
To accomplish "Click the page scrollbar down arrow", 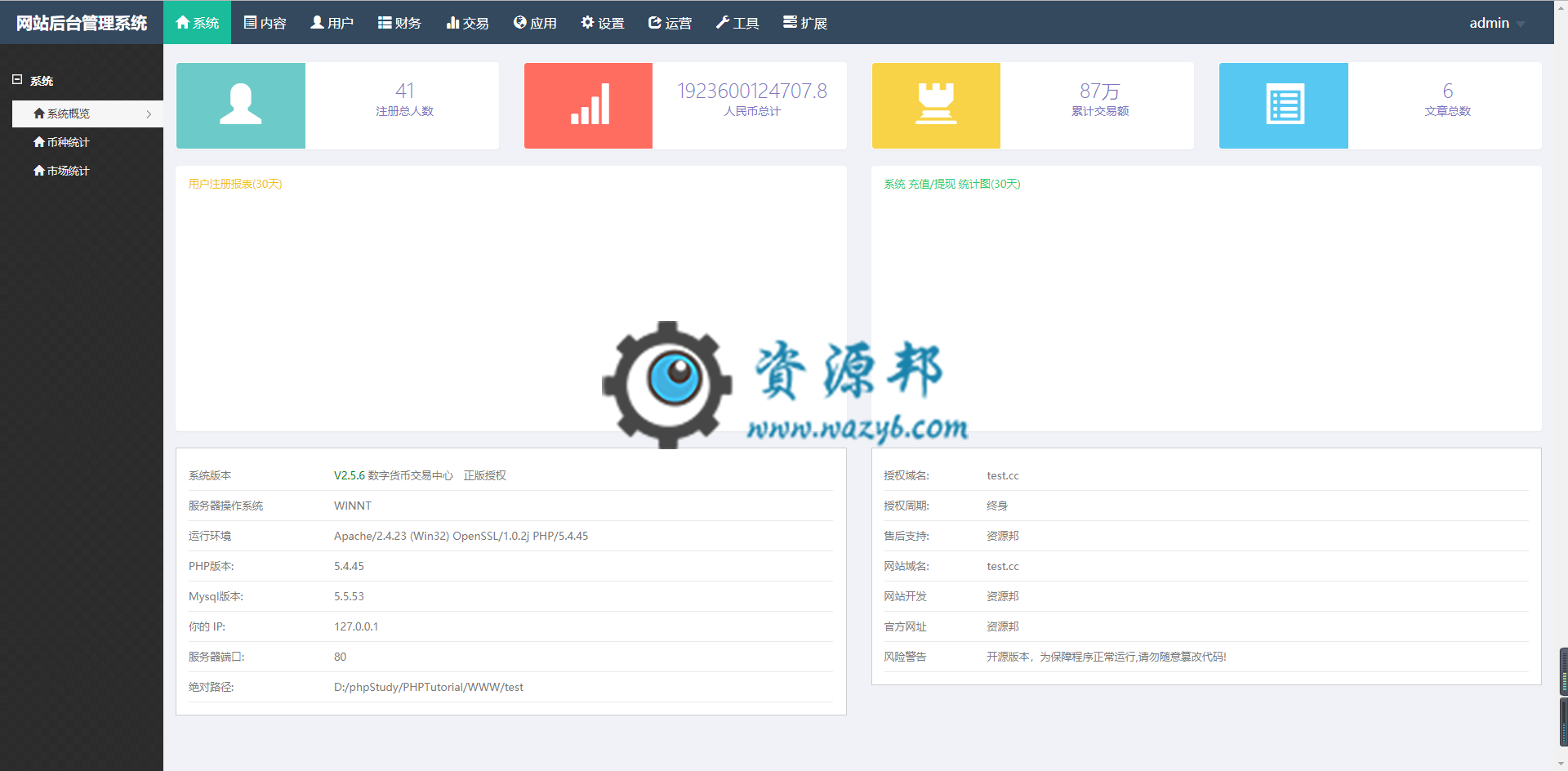I will [x=1561, y=764].
